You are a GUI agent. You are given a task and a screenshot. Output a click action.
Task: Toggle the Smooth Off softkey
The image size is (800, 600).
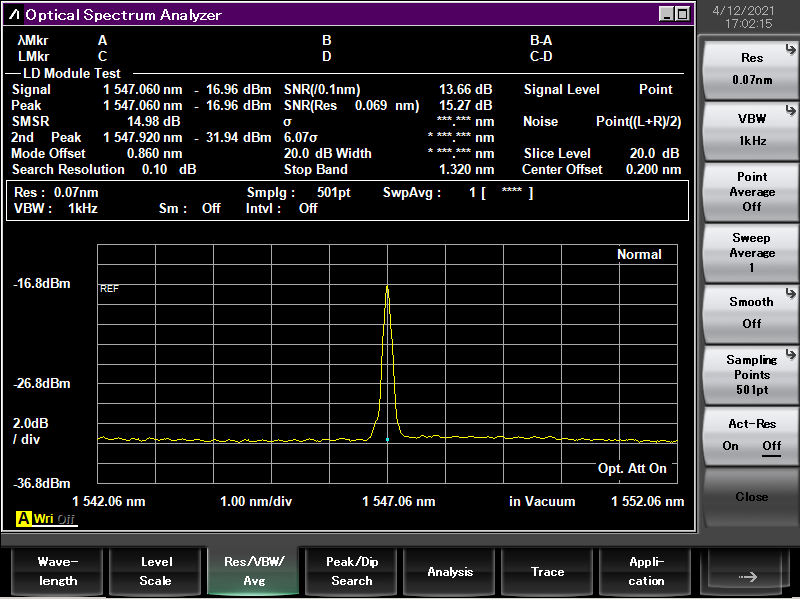(751, 312)
